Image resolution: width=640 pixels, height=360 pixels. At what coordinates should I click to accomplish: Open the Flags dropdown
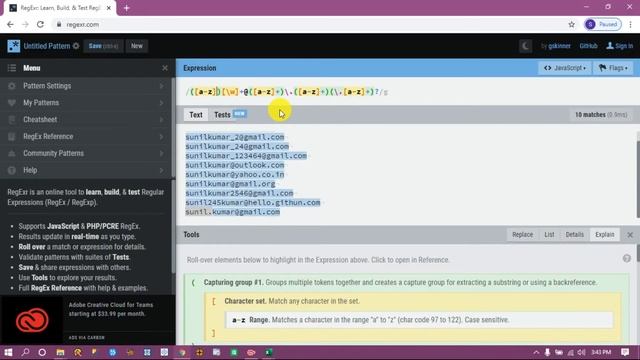tap(613, 68)
